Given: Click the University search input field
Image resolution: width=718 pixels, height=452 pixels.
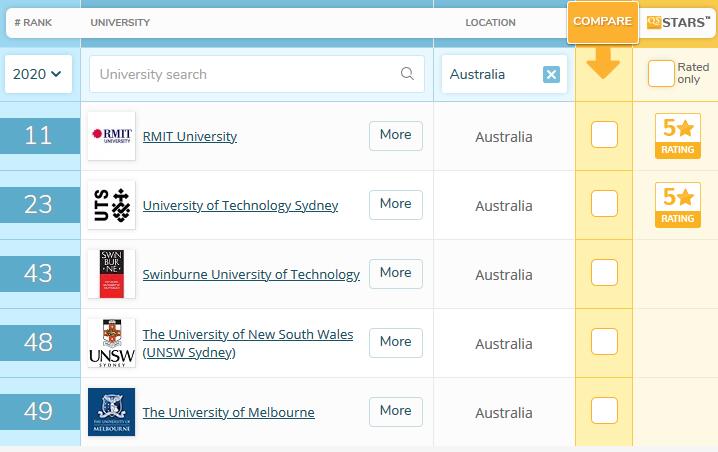Looking at the screenshot, I should click(x=245, y=74).
